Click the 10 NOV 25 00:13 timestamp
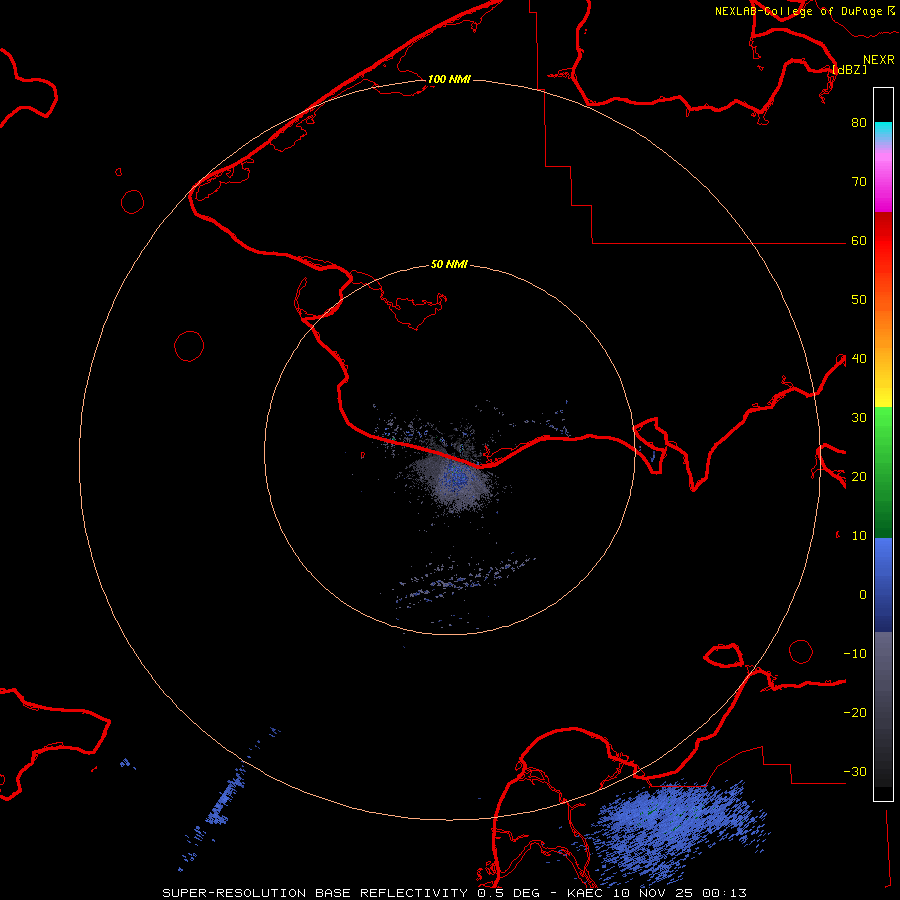 pos(680,893)
